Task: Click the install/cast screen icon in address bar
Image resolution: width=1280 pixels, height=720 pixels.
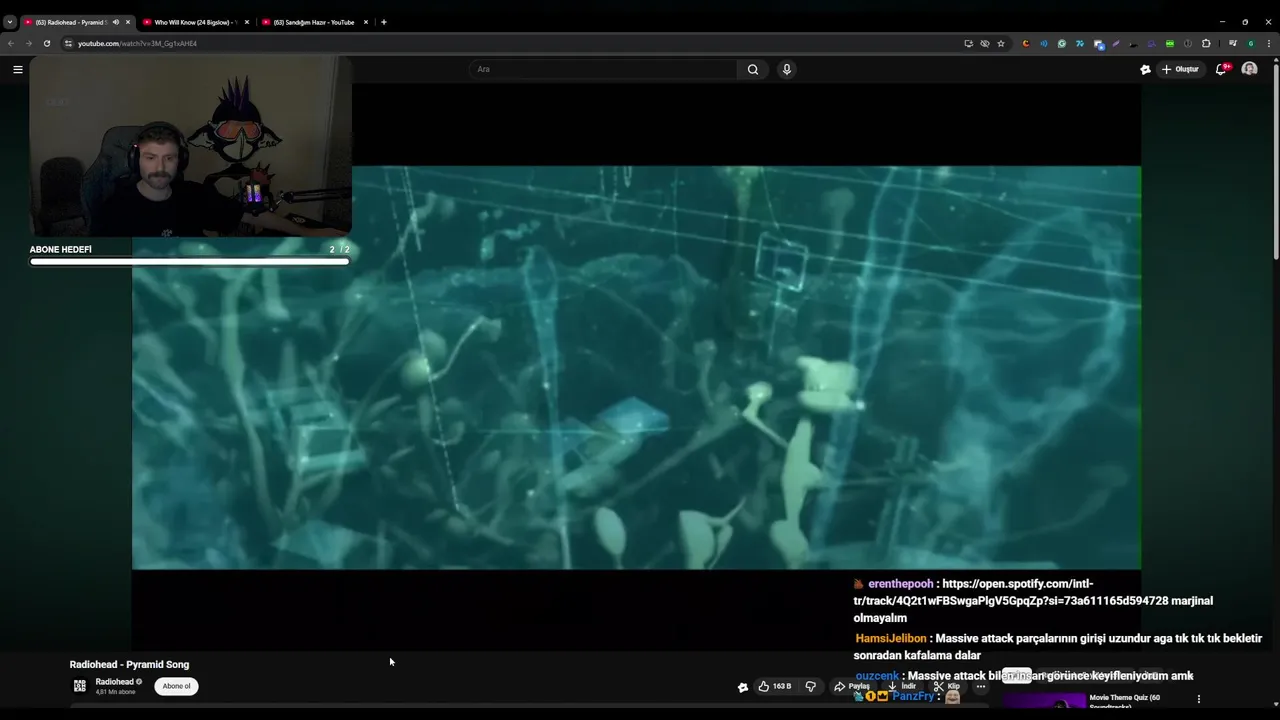Action: [x=969, y=44]
